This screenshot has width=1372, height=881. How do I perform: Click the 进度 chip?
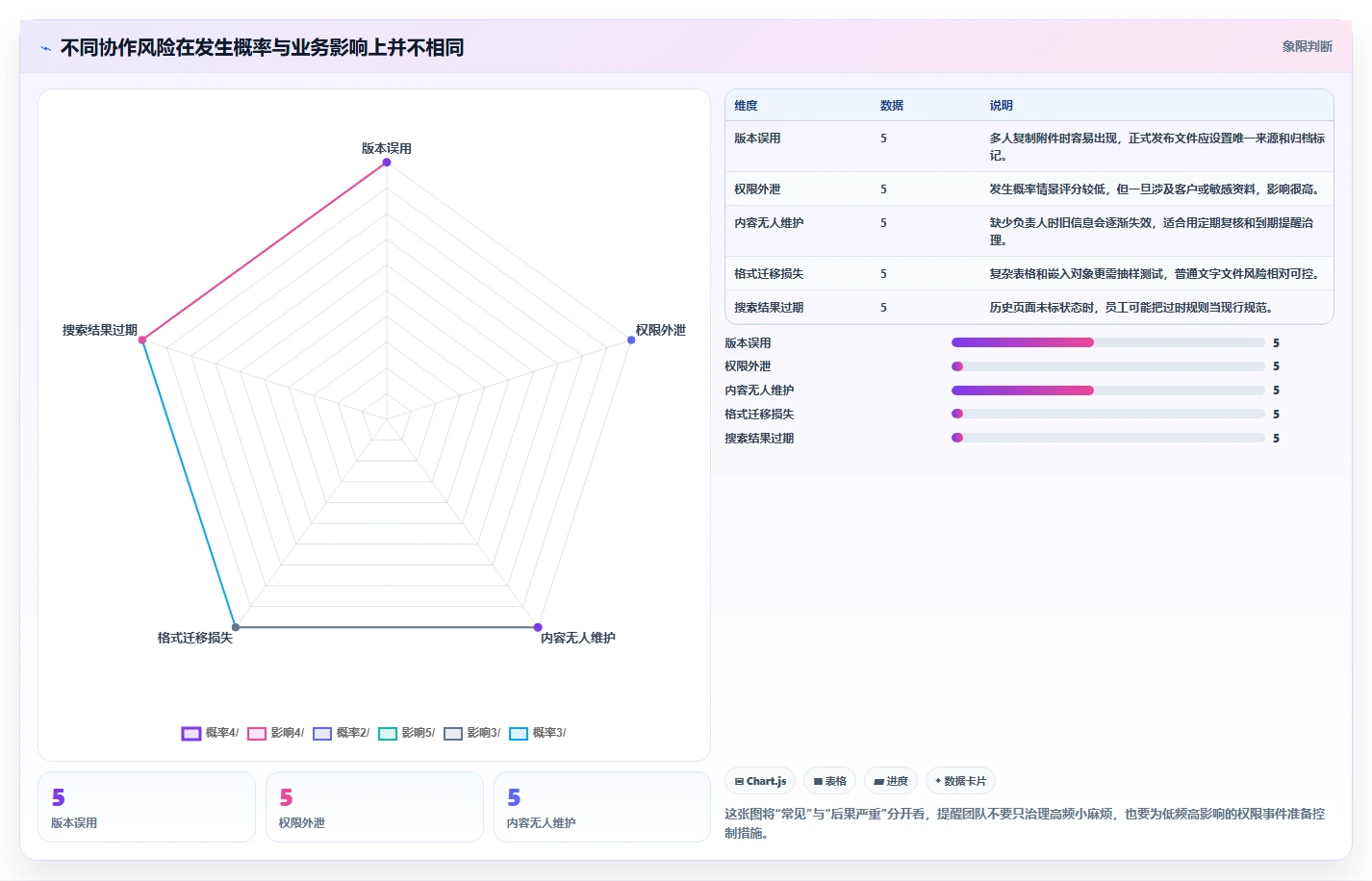891,781
